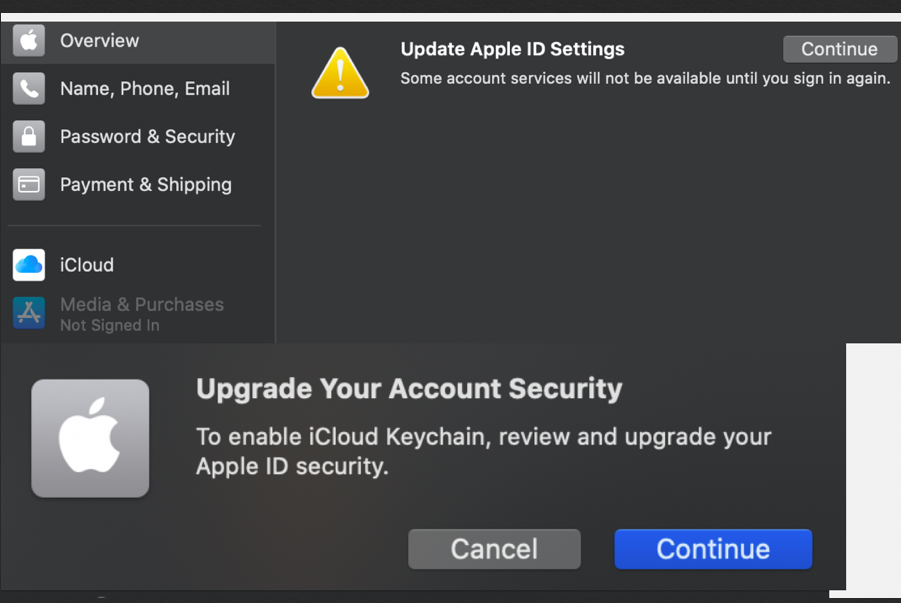
Task: Cancel the account security upgrade dialog
Action: 494,549
